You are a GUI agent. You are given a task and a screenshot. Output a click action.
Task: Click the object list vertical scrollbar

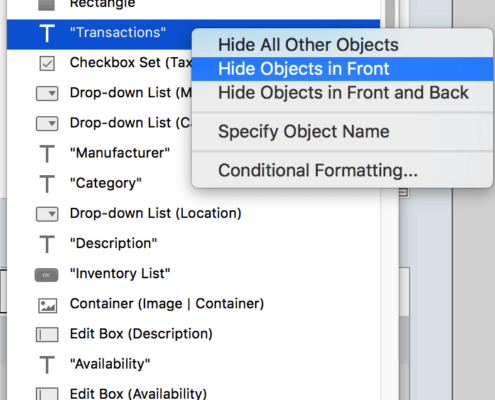click(390, 200)
